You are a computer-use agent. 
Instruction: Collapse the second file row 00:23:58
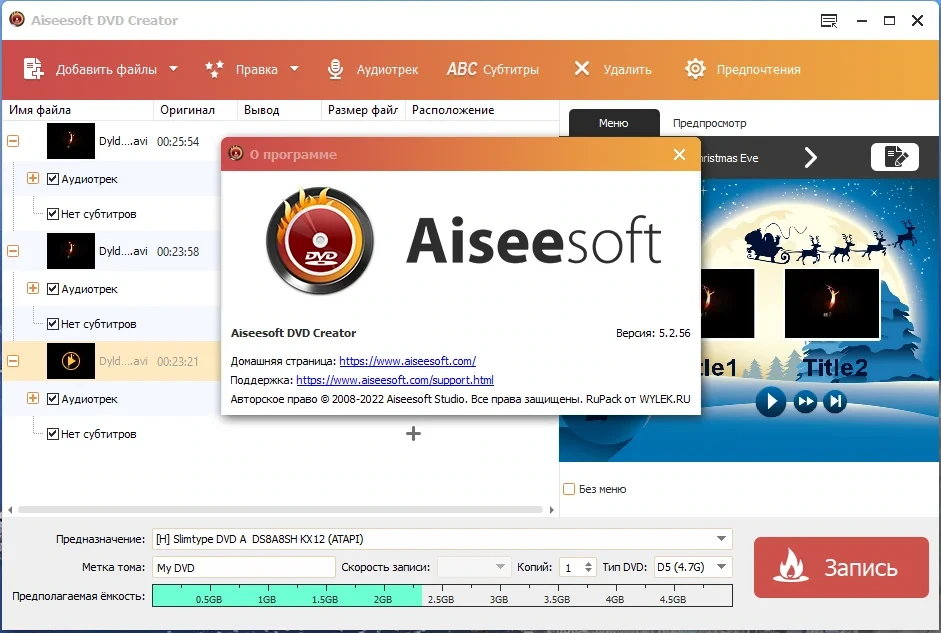pos(13,251)
